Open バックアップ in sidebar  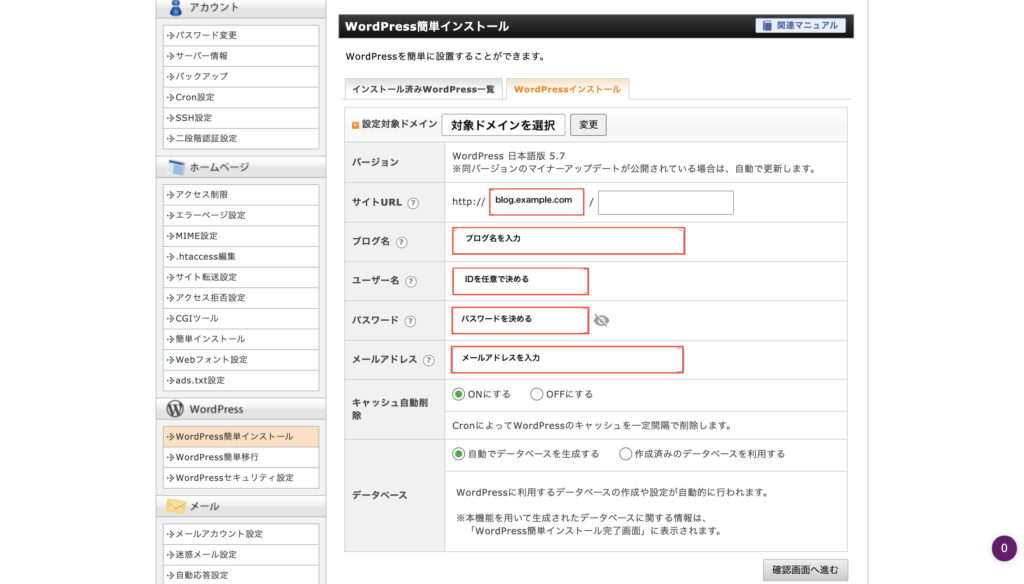click(241, 76)
